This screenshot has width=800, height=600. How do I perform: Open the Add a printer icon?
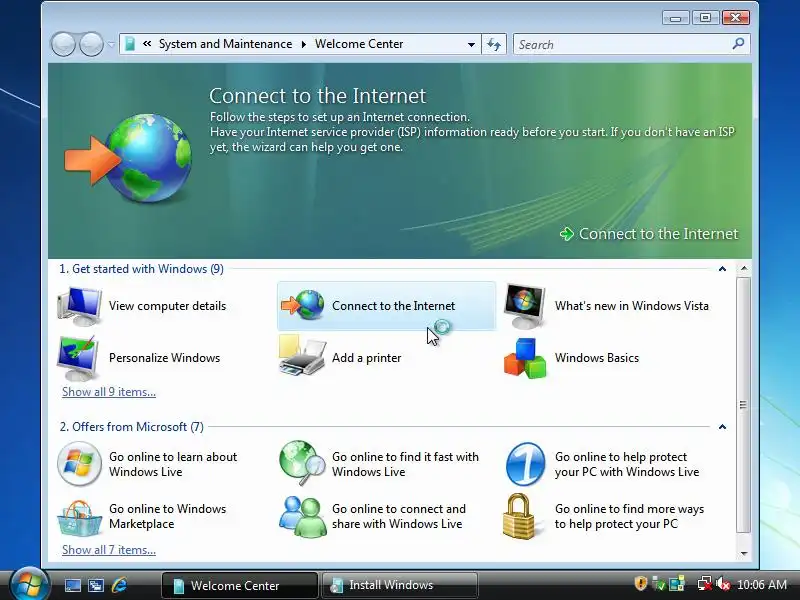tap(302, 356)
